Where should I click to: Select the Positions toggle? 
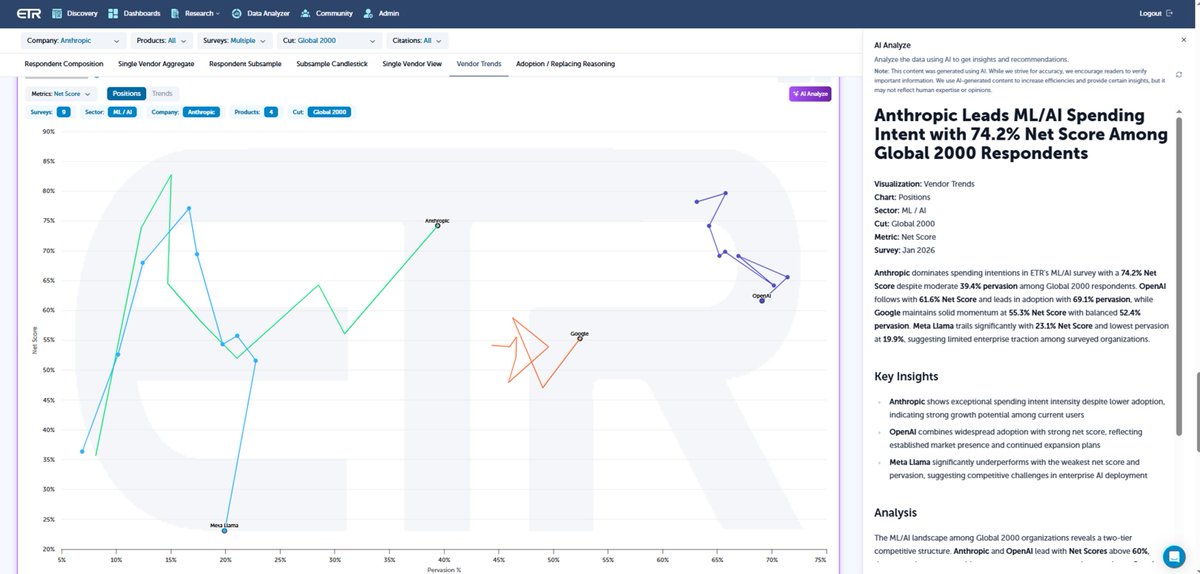tap(126, 93)
